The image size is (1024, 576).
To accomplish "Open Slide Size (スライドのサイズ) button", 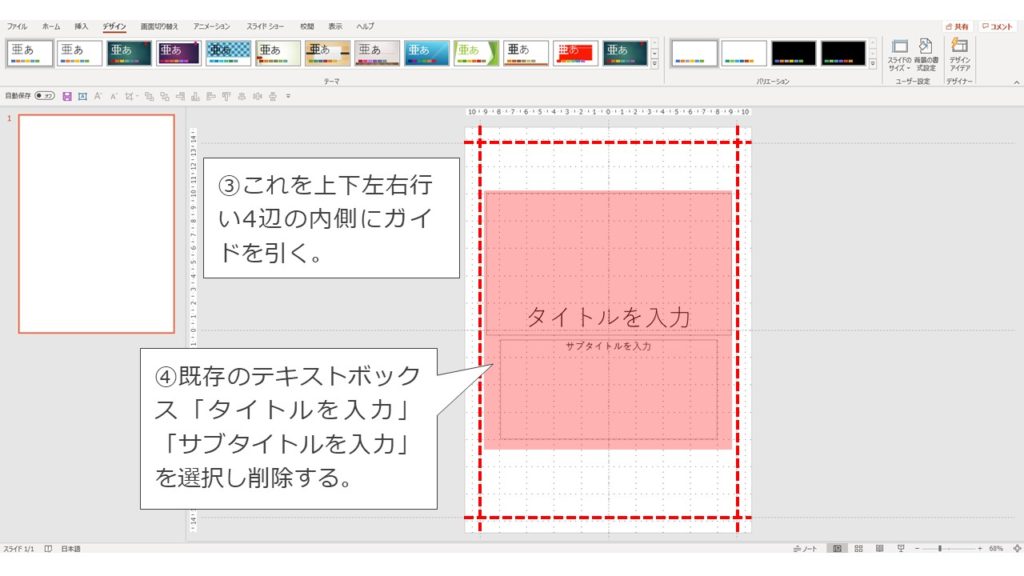I will 899,55.
